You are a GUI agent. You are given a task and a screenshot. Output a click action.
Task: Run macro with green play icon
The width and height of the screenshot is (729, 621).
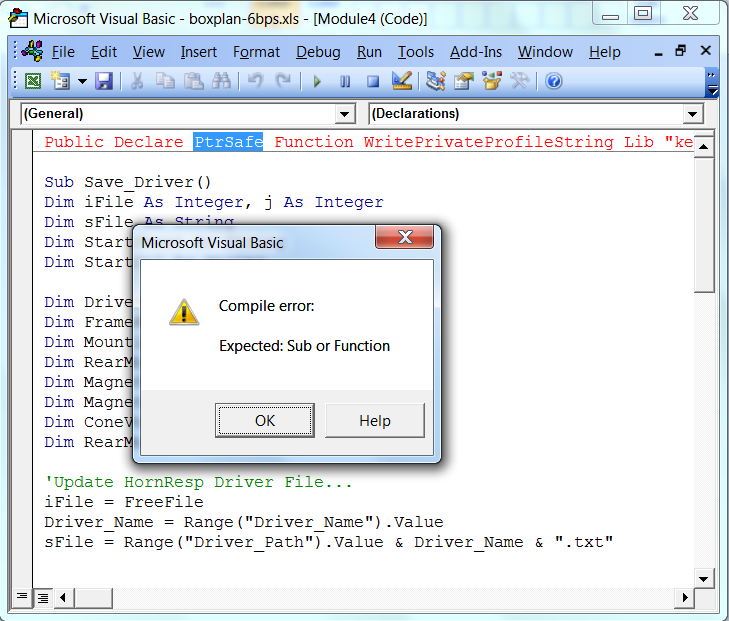tap(317, 82)
